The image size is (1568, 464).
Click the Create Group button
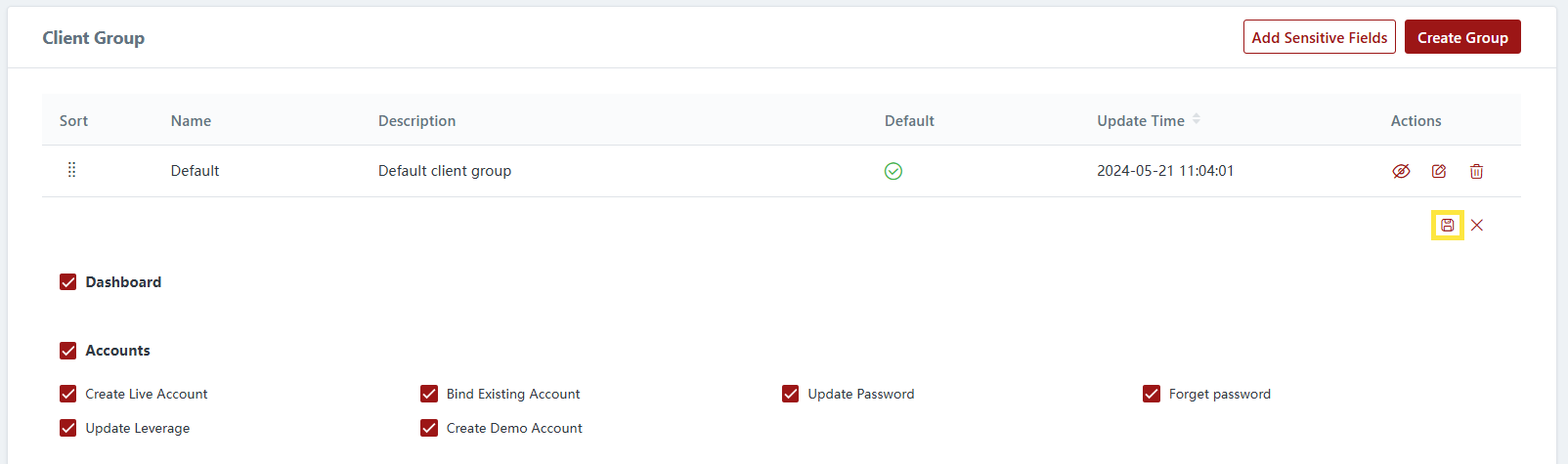click(x=1462, y=37)
